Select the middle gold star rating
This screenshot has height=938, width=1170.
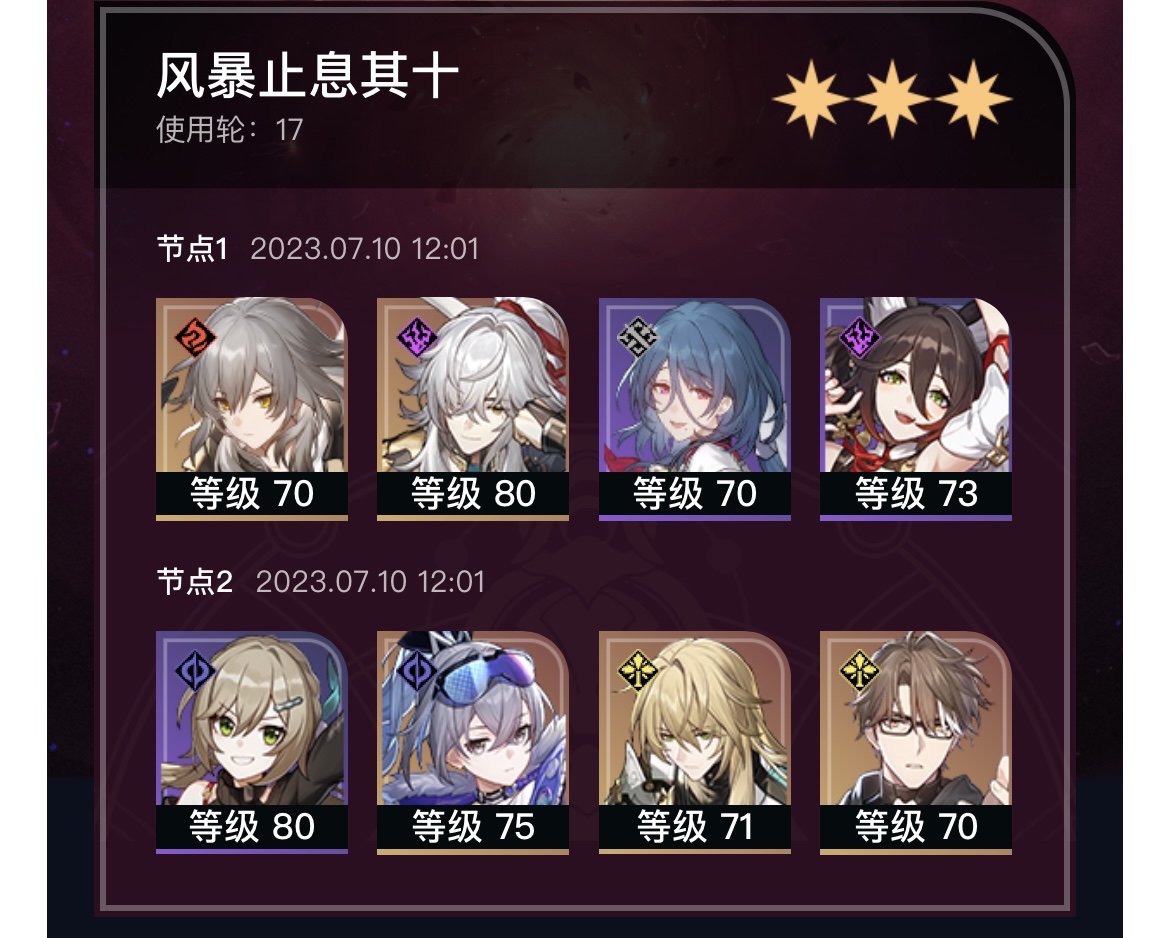point(892,99)
